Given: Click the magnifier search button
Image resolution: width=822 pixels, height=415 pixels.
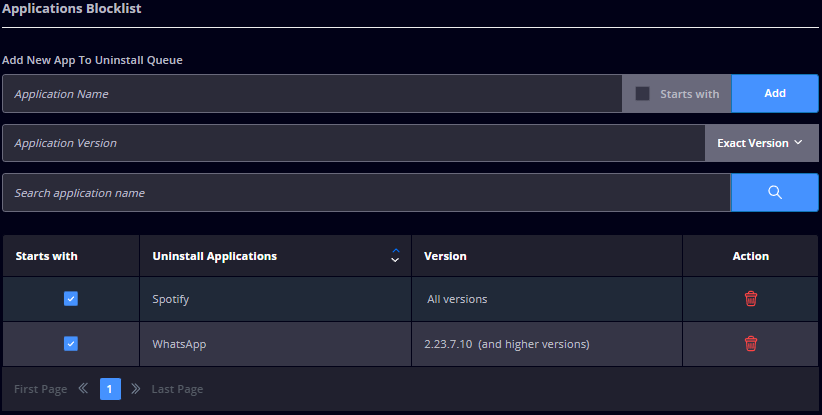Looking at the screenshot, I should (775, 192).
